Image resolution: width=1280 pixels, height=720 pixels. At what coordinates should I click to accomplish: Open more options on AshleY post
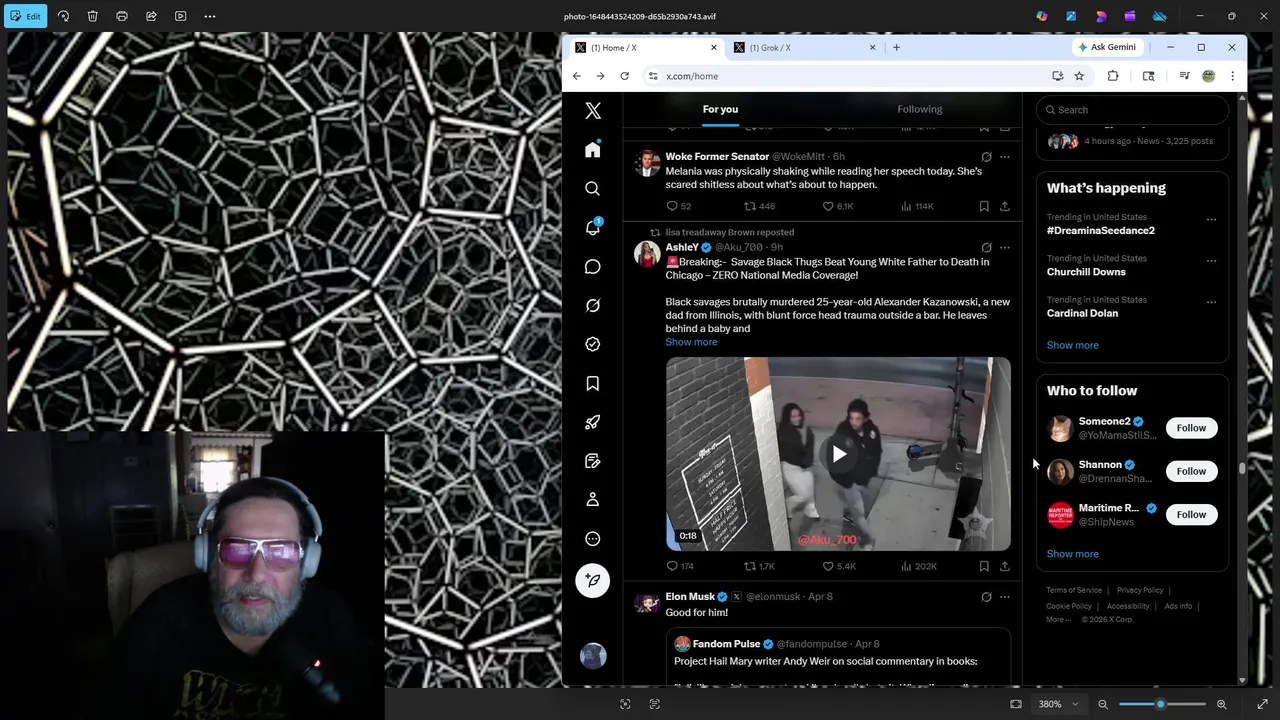click(1005, 247)
